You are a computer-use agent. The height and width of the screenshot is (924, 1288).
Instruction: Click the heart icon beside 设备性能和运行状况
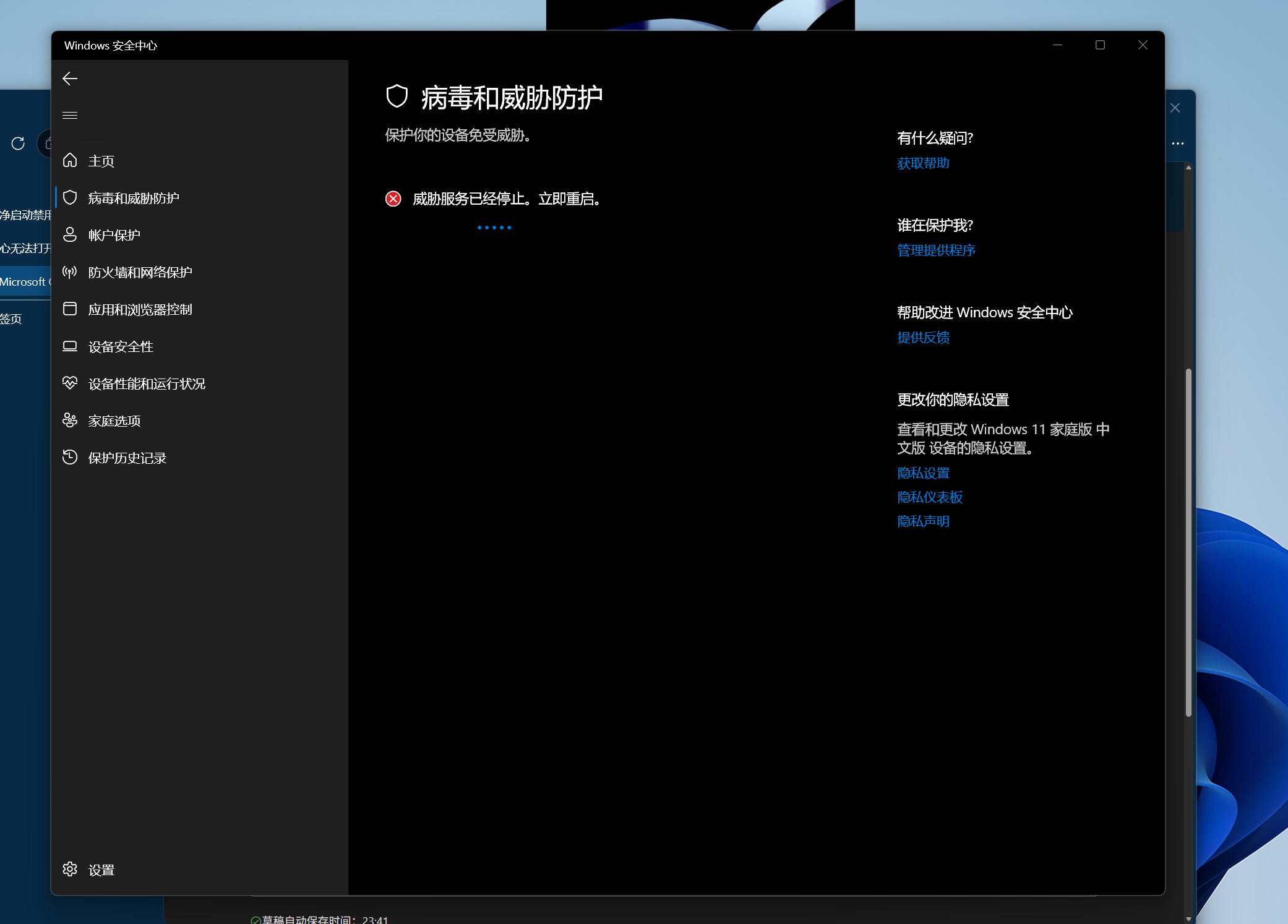coord(70,383)
